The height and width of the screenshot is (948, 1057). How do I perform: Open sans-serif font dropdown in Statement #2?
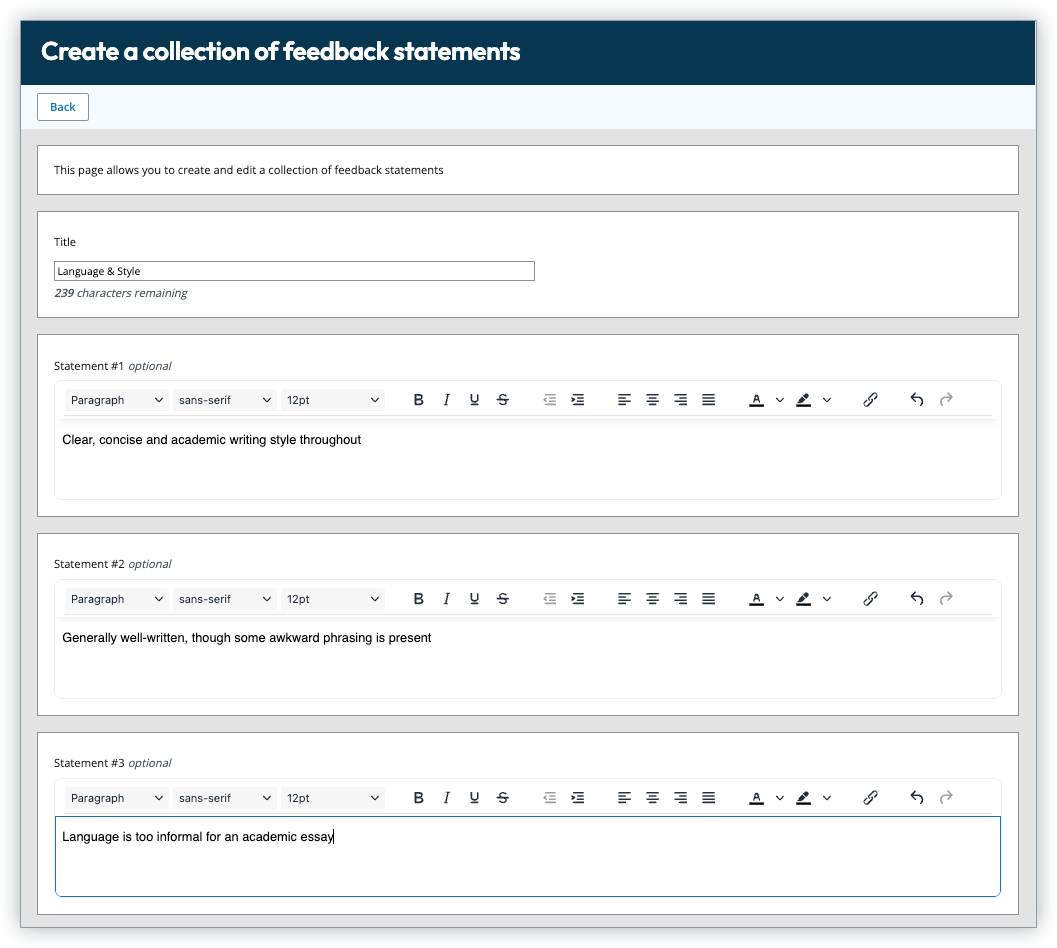[x=225, y=599]
